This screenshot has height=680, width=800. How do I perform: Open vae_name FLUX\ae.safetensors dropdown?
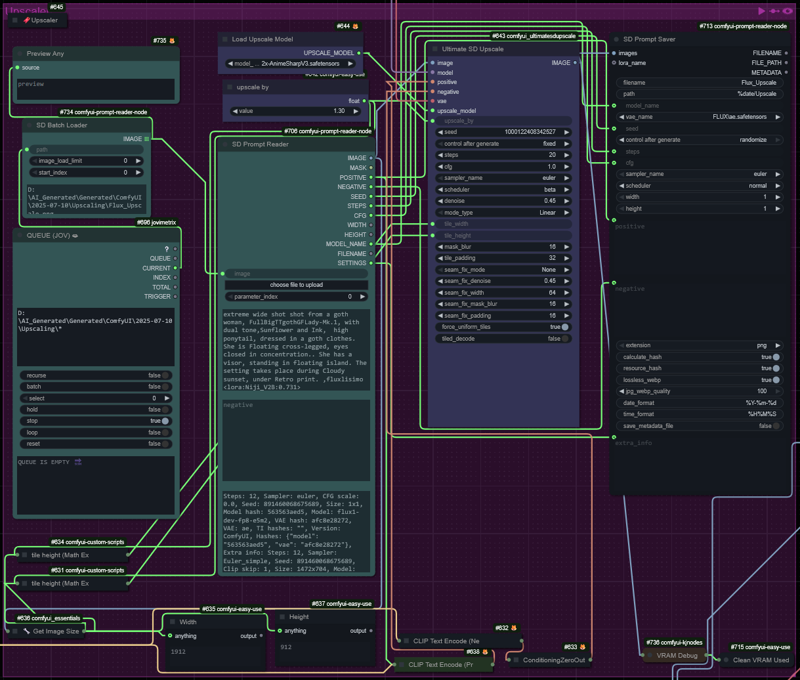point(699,117)
